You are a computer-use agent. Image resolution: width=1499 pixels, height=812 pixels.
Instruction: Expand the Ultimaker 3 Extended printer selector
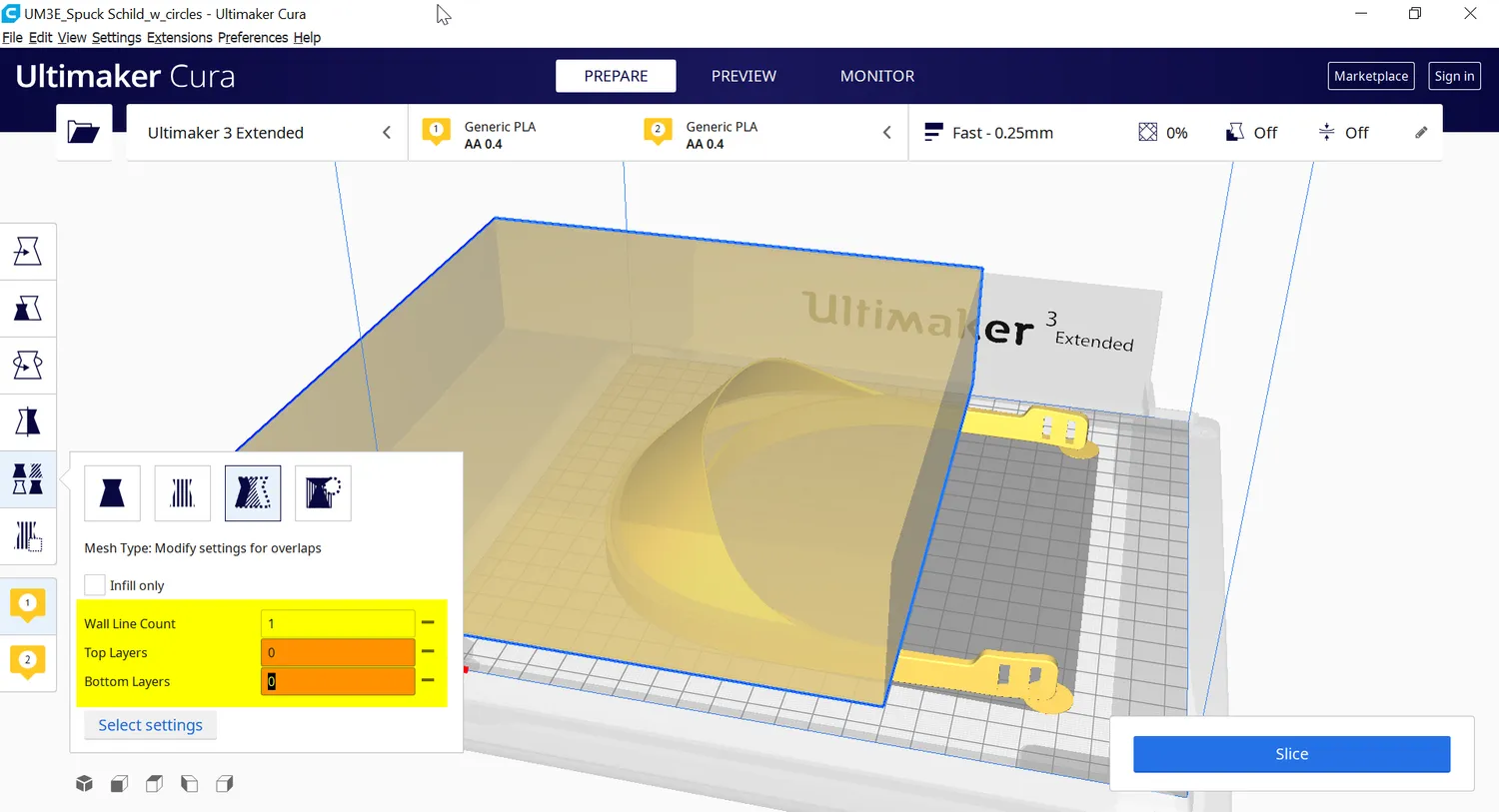click(x=268, y=132)
